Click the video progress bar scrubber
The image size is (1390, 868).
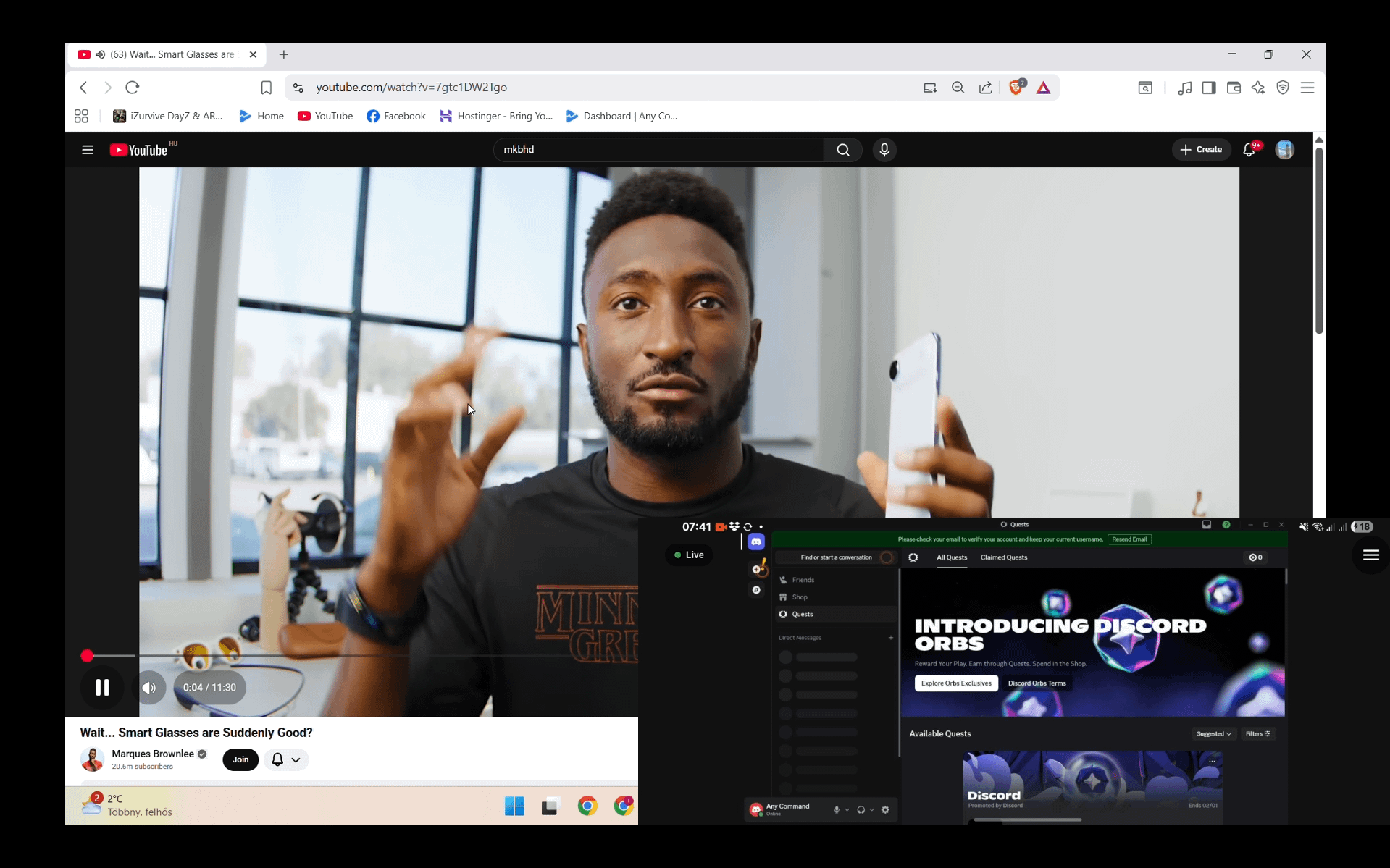(x=87, y=656)
